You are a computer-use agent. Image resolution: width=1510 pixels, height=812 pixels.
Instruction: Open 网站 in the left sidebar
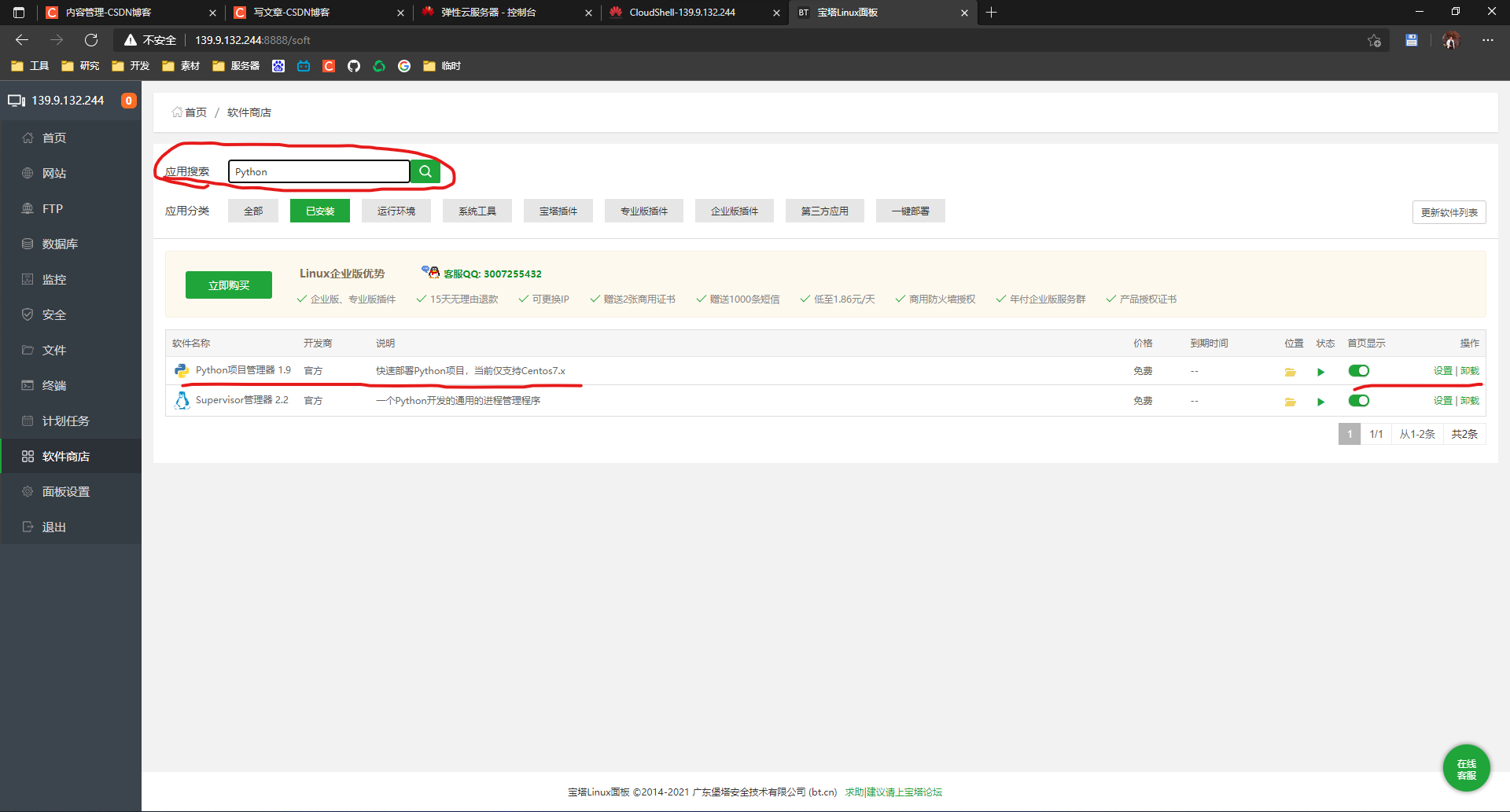pos(71,173)
